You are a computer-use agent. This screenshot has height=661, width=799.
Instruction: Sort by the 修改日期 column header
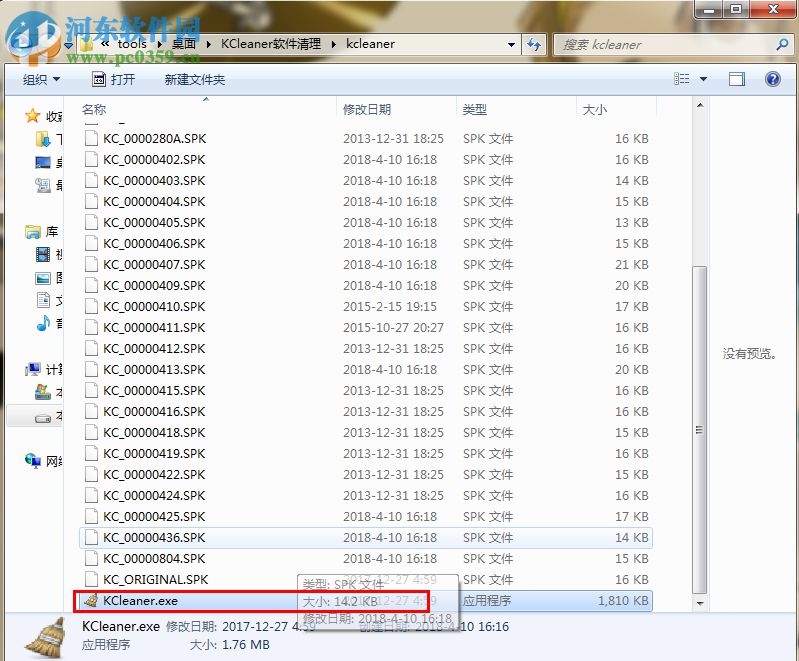[366, 110]
